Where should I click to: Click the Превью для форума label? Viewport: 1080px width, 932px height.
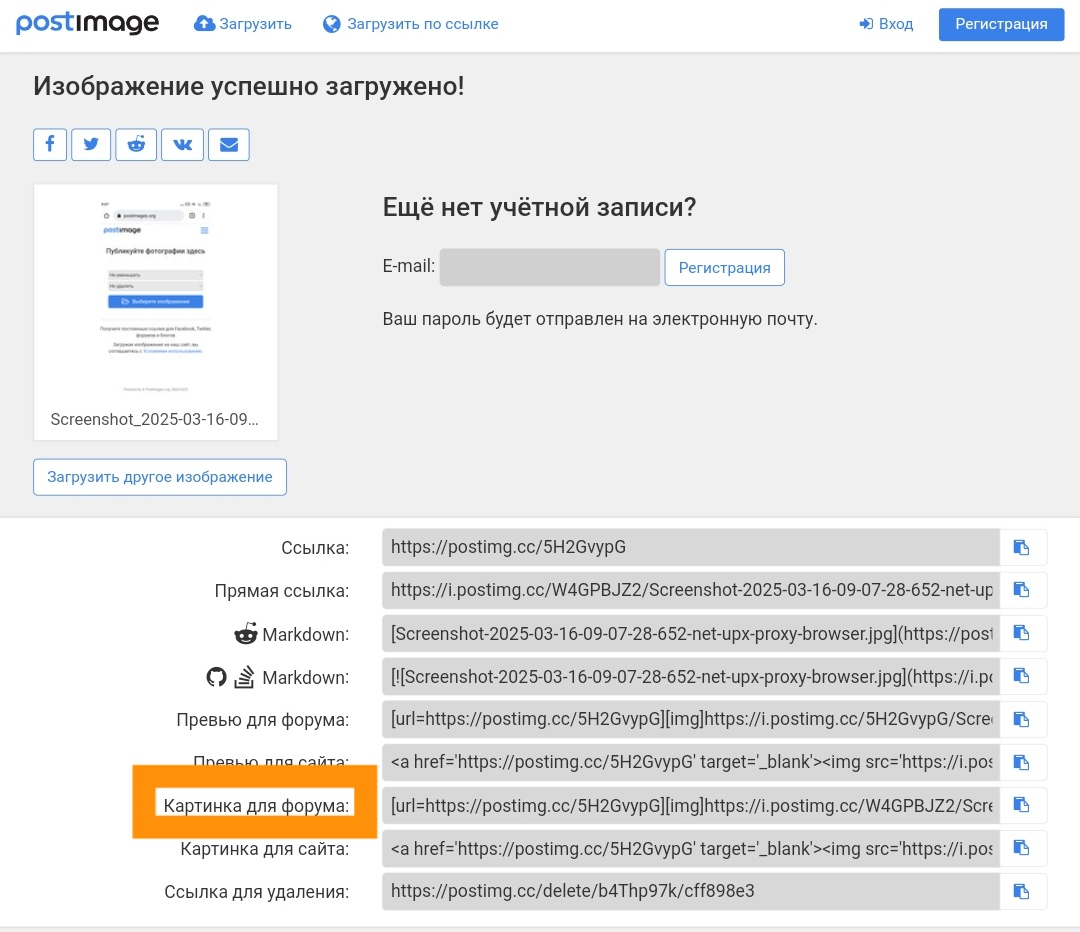pos(262,720)
